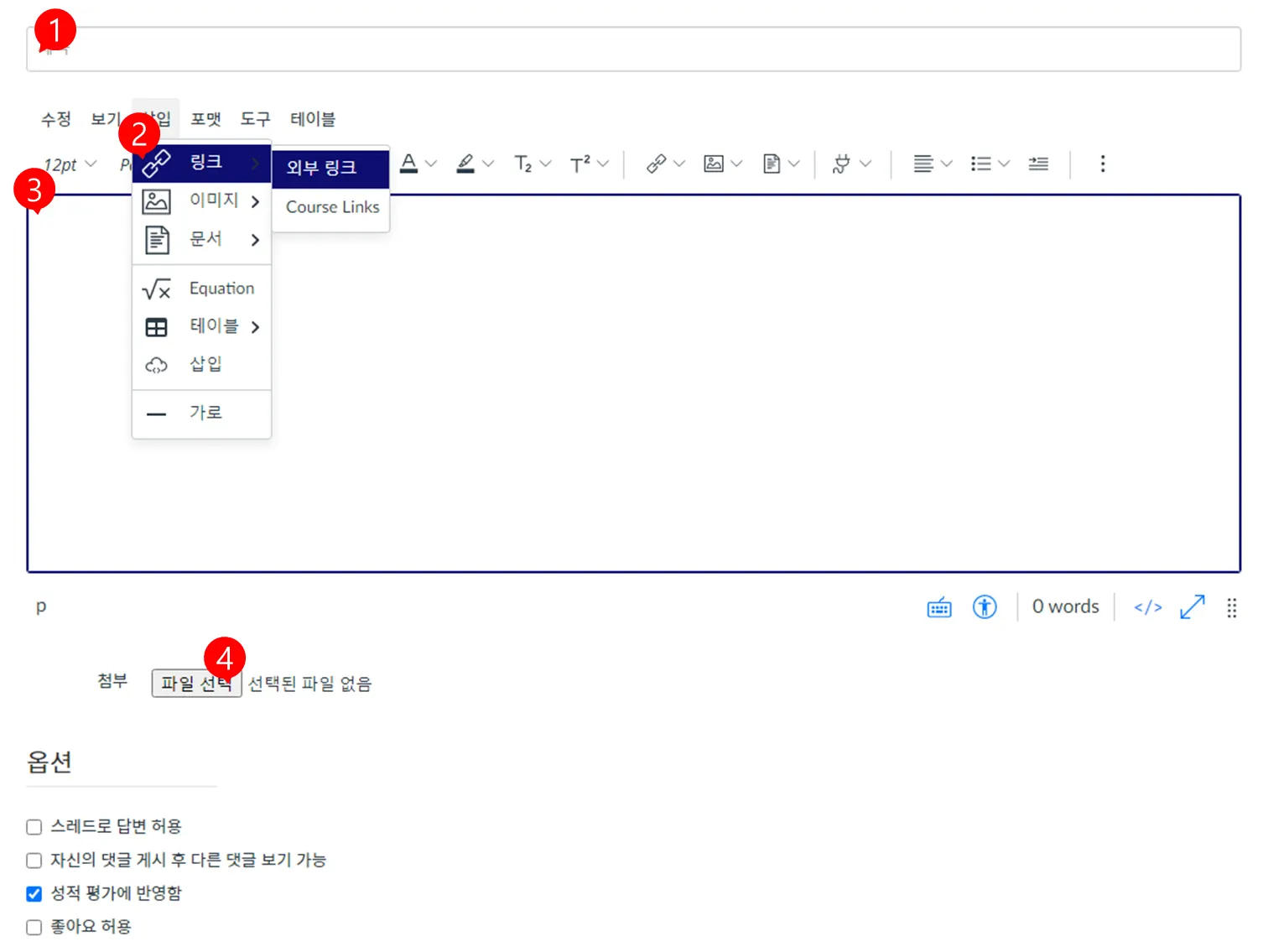Expand highlight color dropdown arrow

tap(488, 164)
